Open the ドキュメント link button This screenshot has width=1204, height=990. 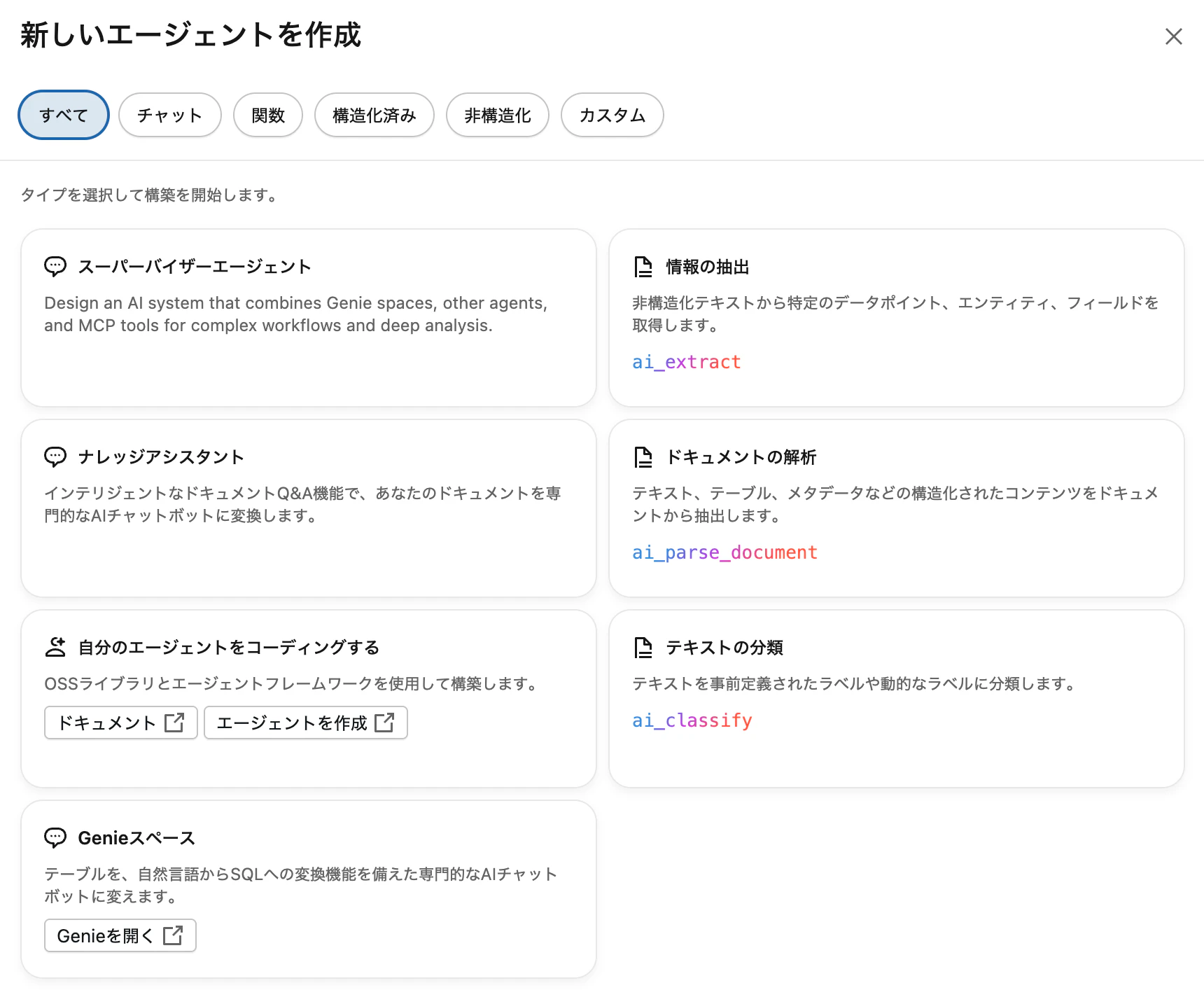click(121, 723)
